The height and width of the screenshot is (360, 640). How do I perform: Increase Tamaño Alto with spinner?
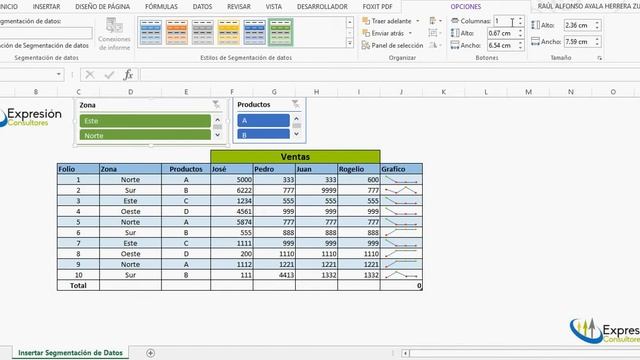[597, 23]
